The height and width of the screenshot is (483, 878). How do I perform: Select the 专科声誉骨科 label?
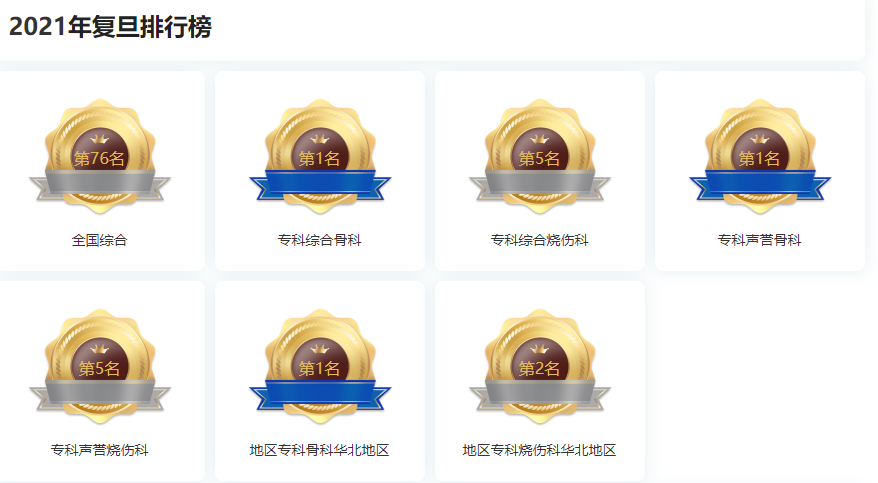(760, 240)
